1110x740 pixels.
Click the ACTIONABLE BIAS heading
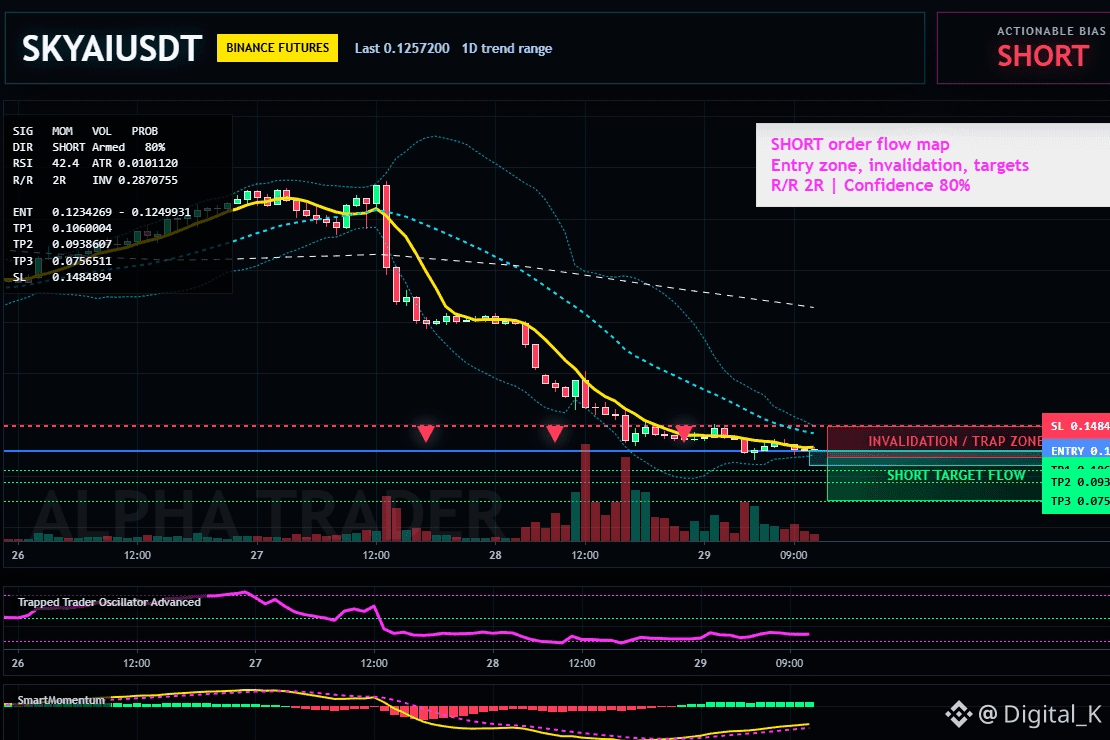pyautogui.click(x=1051, y=31)
